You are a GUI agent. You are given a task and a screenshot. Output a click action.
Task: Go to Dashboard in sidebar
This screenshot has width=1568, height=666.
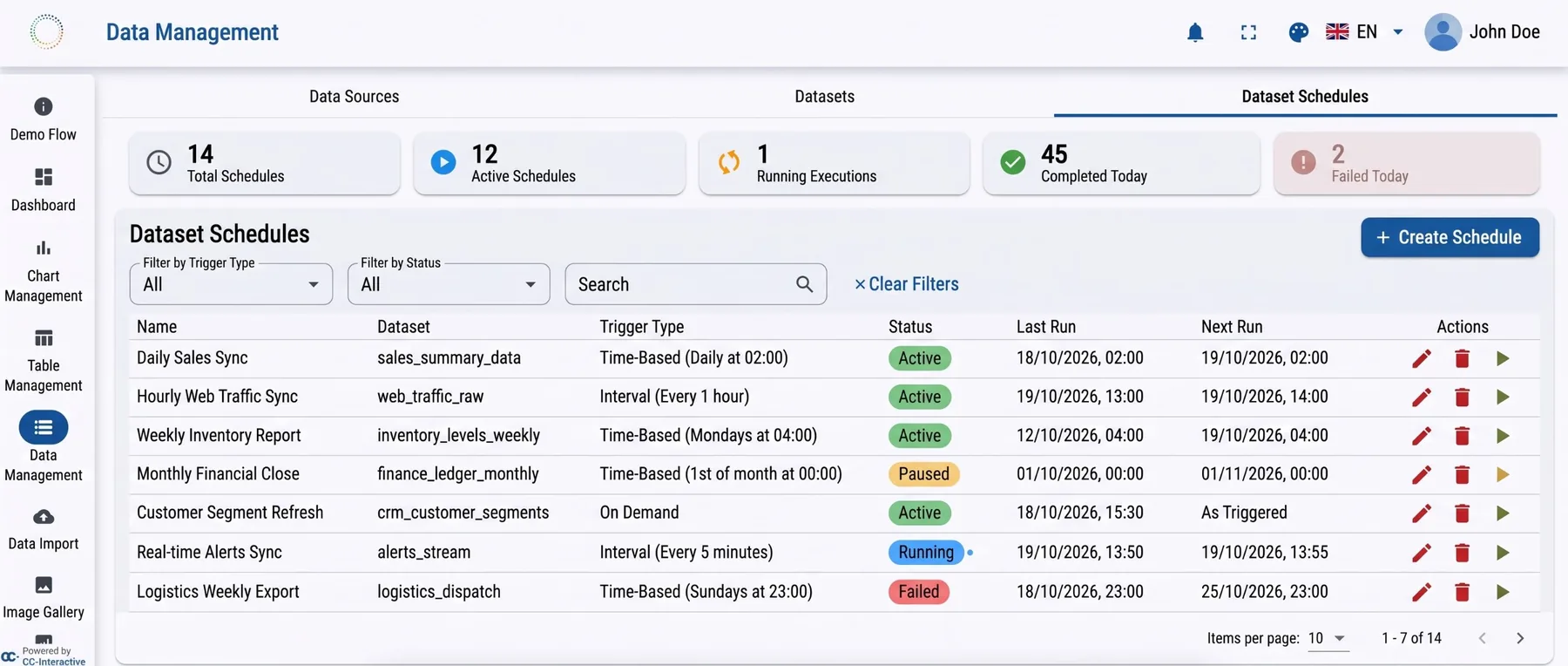tap(44, 190)
